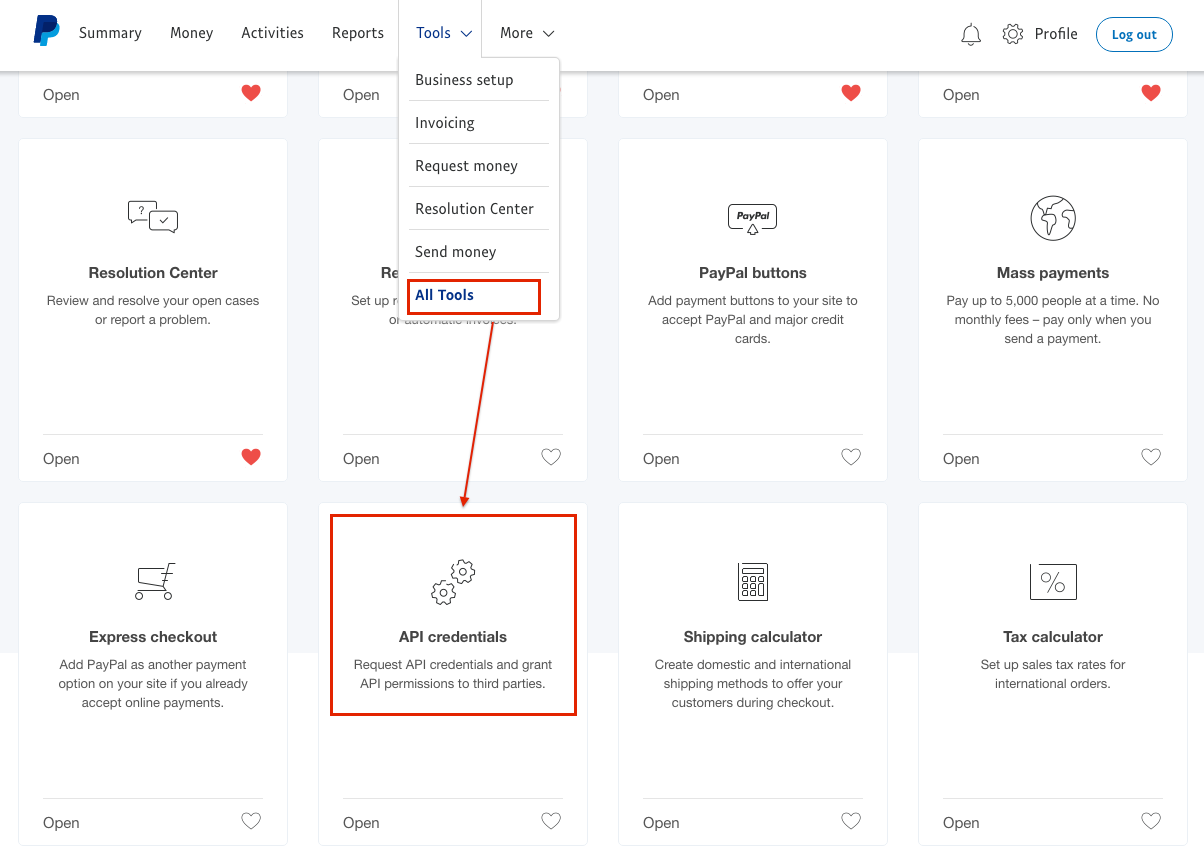The image size is (1204, 861).
Task: Click the Shipping calculator icon
Action: click(x=753, y=581)
